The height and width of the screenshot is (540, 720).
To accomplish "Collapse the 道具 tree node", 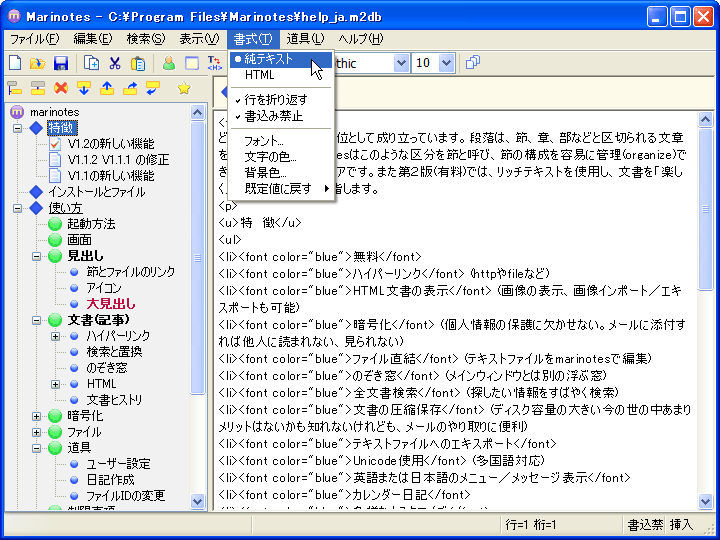I will [x=36, y=448].
